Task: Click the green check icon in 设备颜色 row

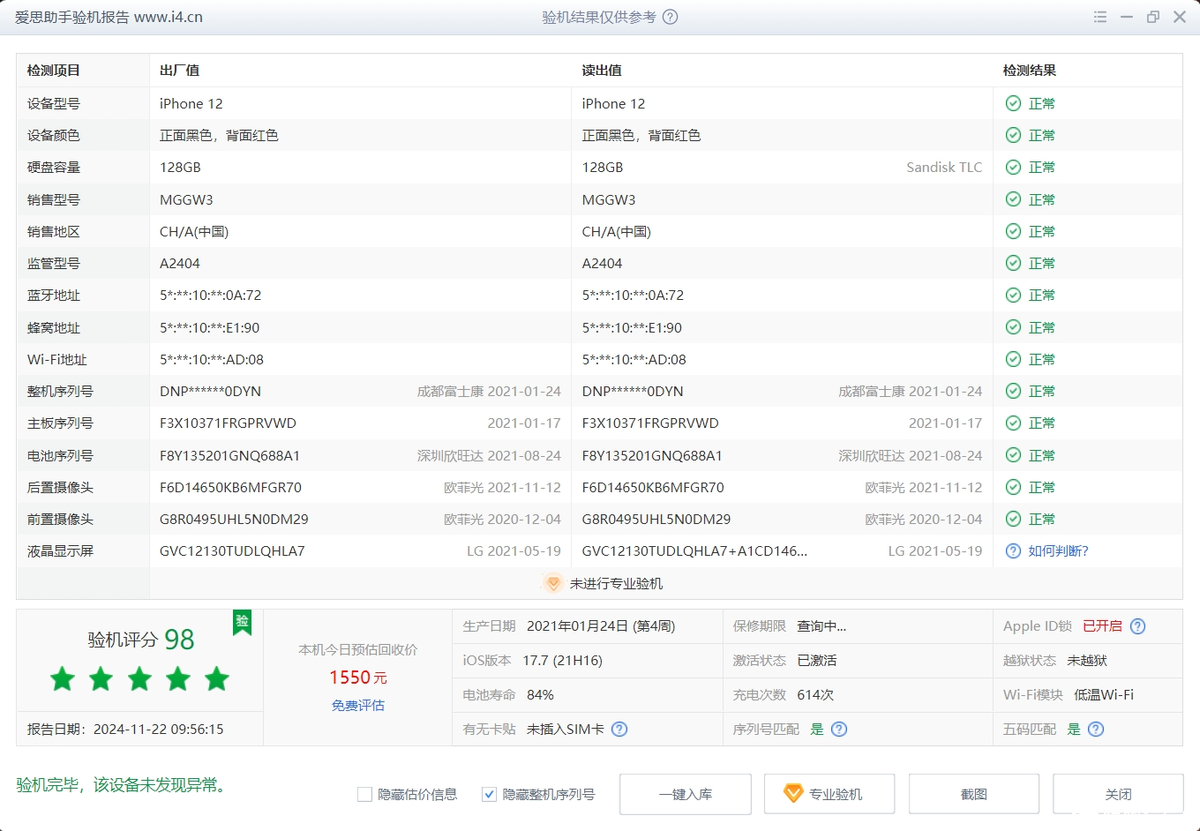Action: pos(1013,135)
